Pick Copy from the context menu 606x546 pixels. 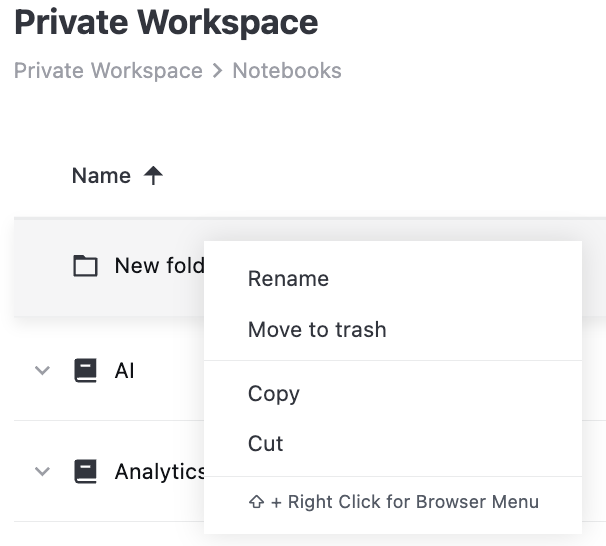274,393
